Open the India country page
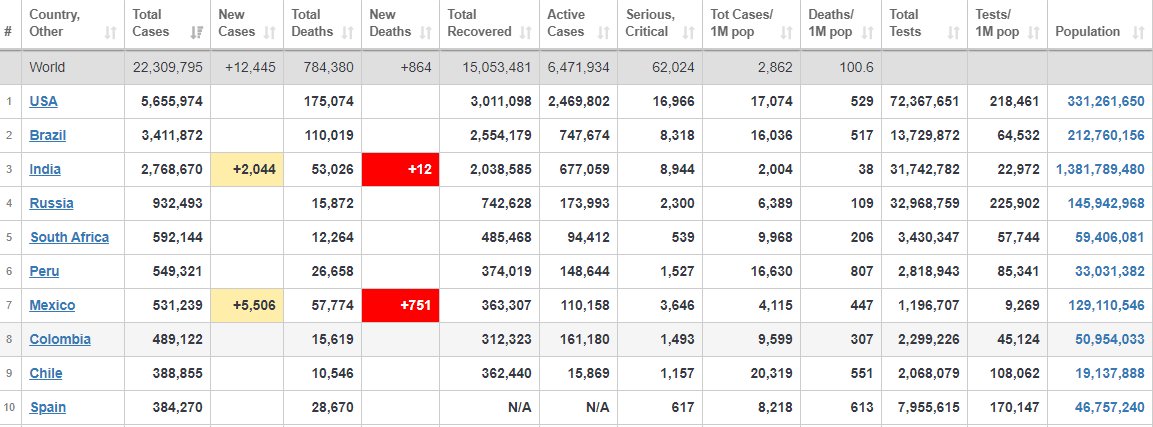Image resolution: width=1153 pixels, height=427 pixels. click(x=45, y=170)
